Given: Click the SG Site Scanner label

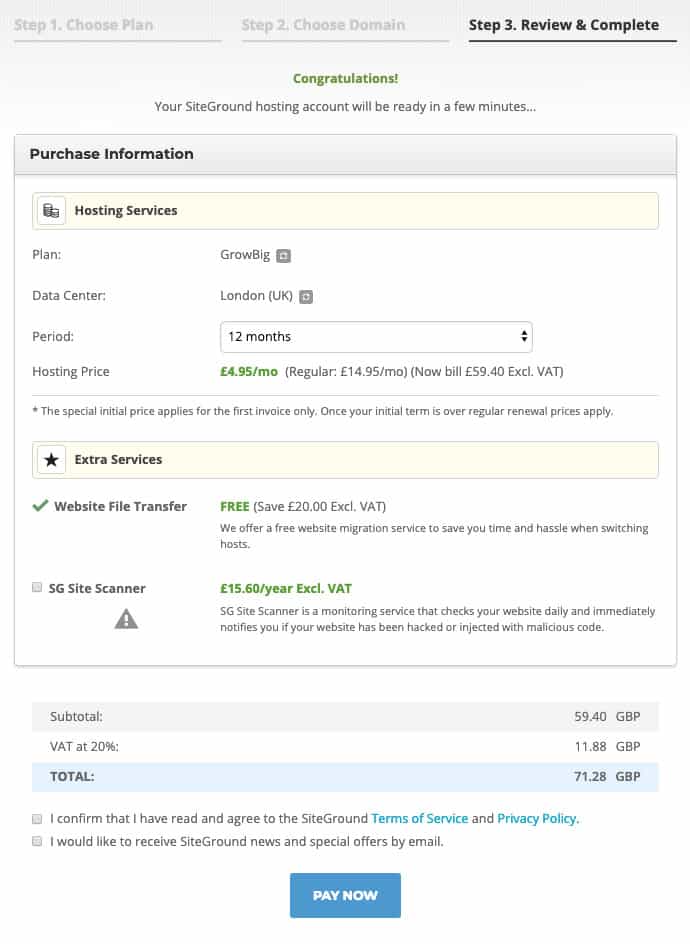Looking at the screenshot, I should 97,588.
